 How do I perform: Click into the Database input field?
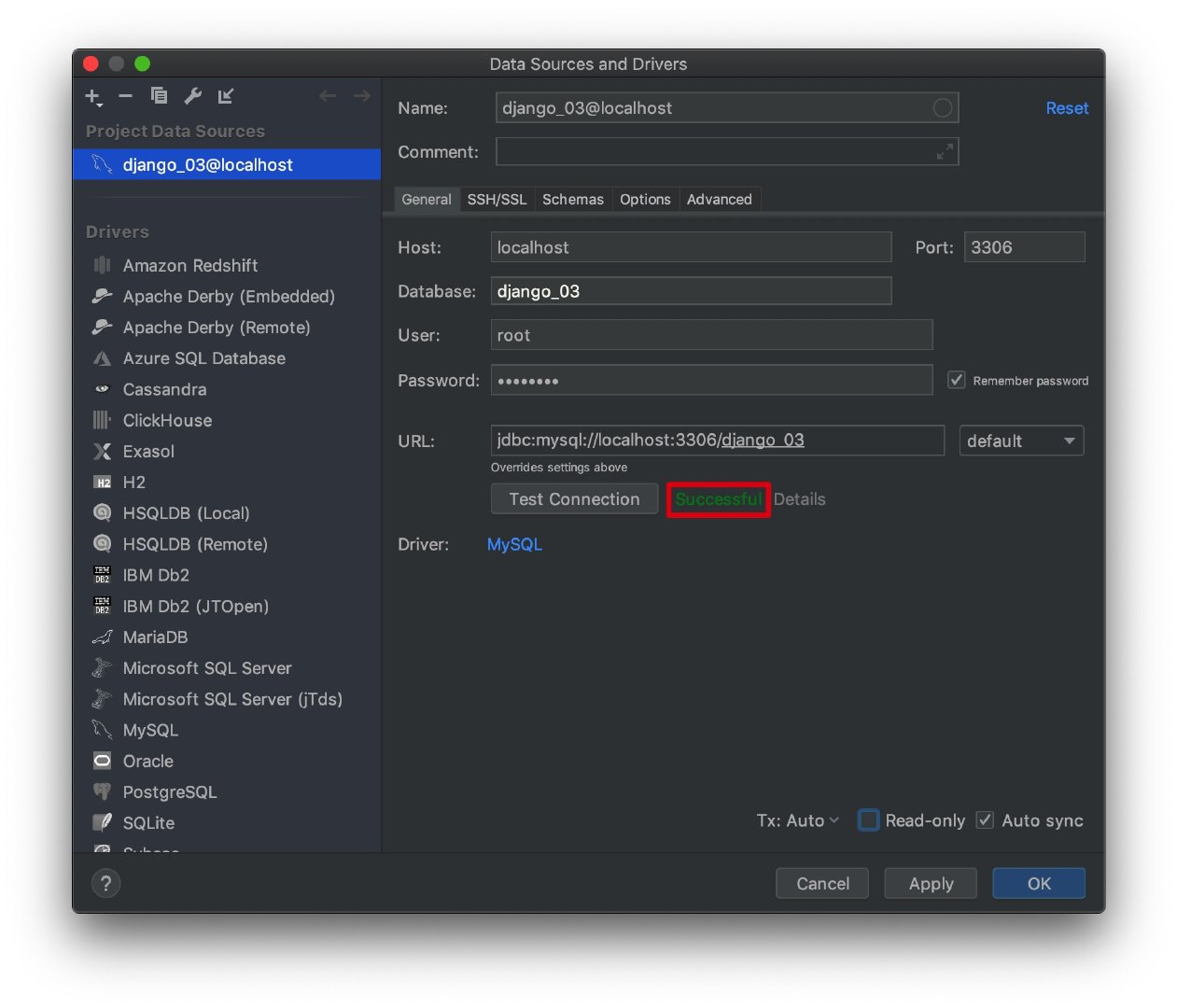click(x=691, y=291)
